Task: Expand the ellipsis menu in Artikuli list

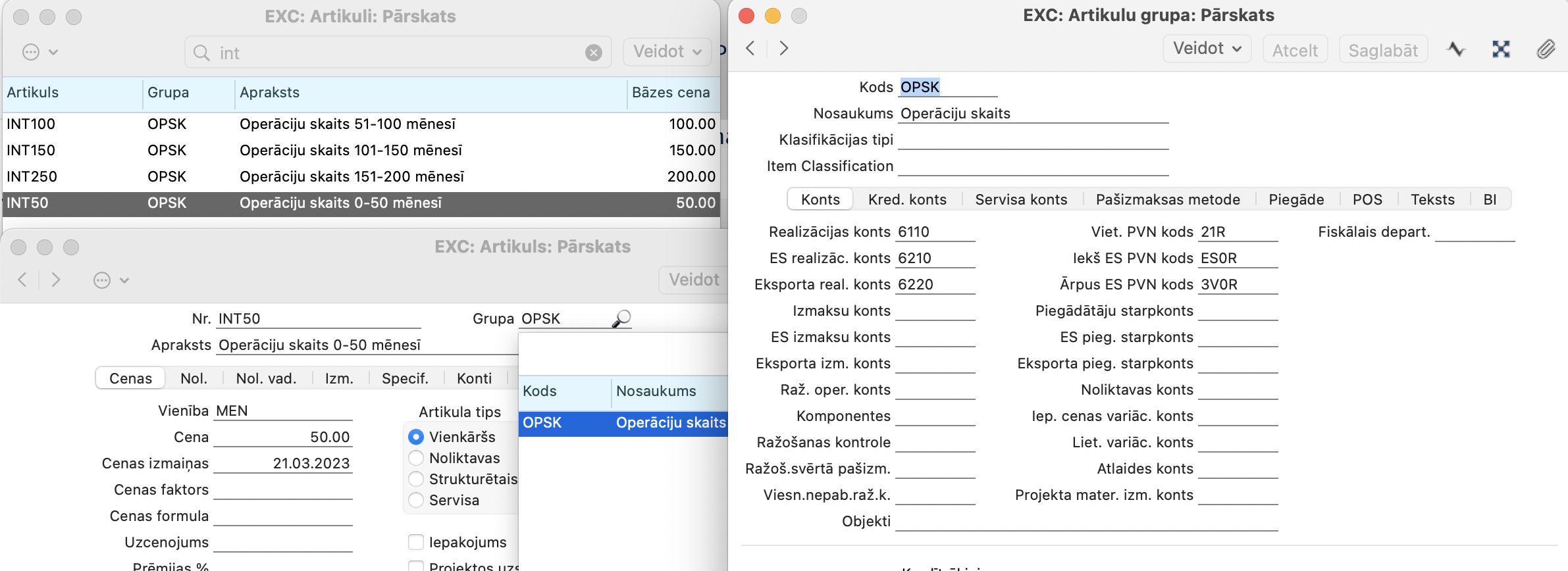Action: pyautogui.click(x=39, y=52)
